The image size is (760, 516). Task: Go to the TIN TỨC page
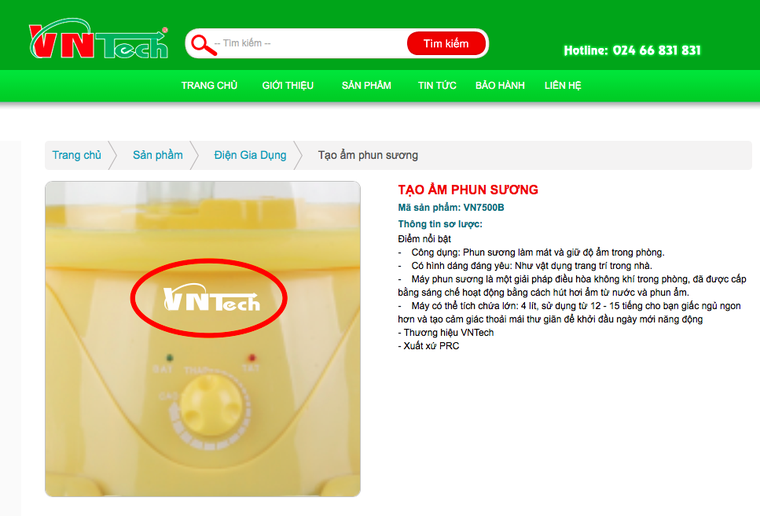tap(437, 86)
